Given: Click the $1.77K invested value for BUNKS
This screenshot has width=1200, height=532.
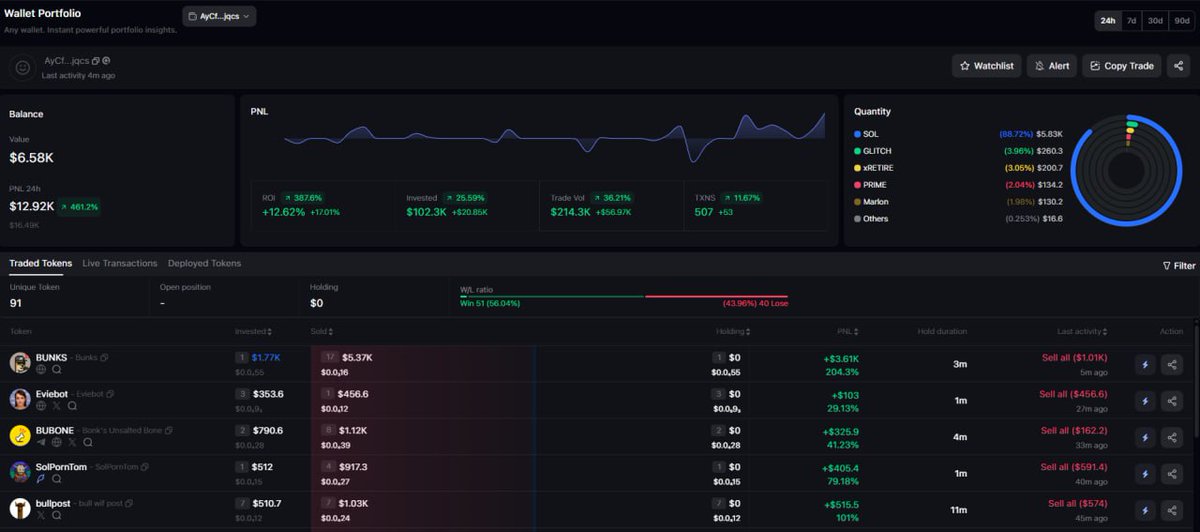Looking at the screenshot, I should coord(267,357).
